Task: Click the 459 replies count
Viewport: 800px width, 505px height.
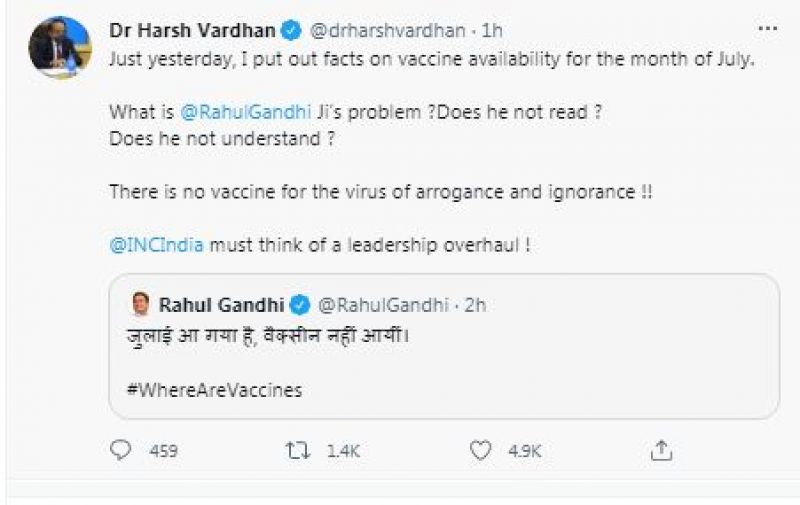Action: [163, 452]
